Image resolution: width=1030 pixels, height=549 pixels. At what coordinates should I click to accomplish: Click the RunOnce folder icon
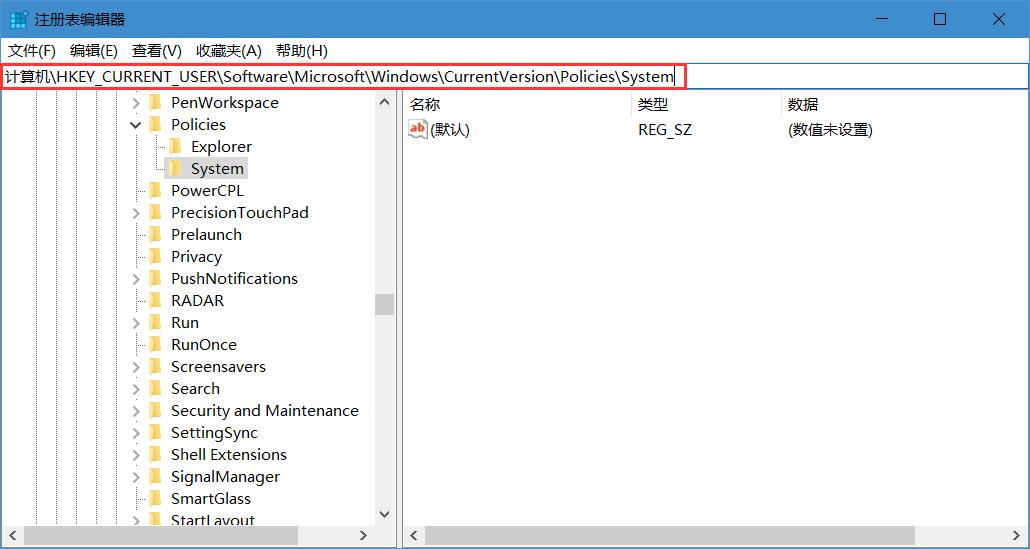pyautogui.click(x=155, y=345)
